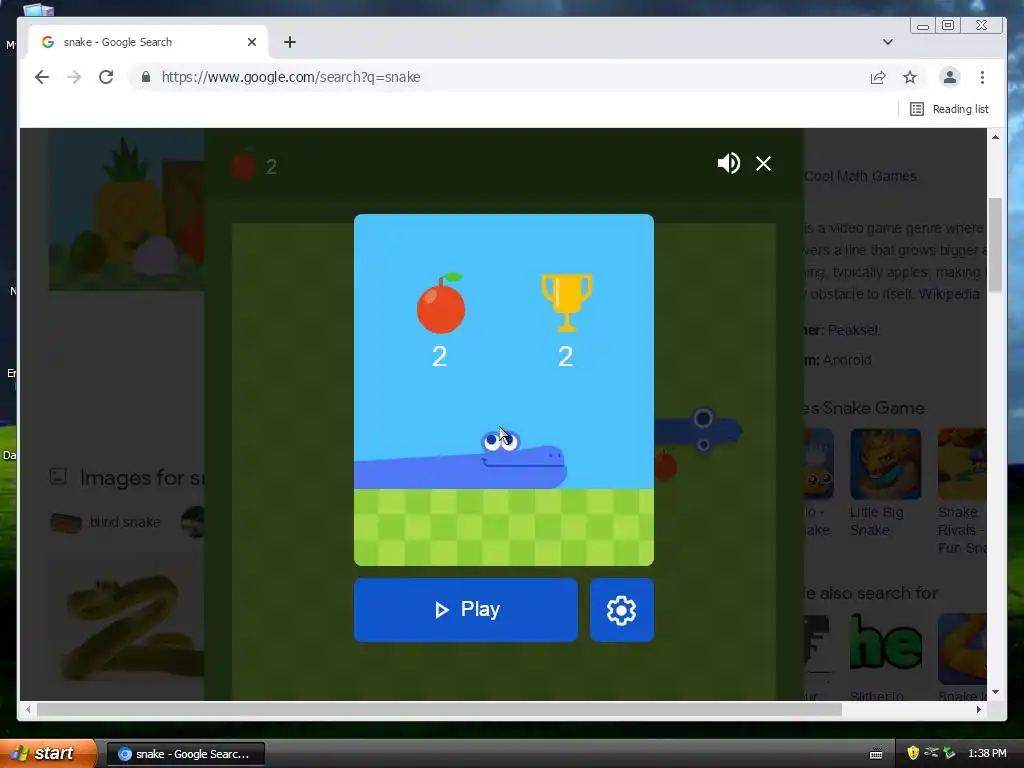The image size is (1024, 768).
Task: Open Chrome three-dot menu
Action: click(982, 77)
